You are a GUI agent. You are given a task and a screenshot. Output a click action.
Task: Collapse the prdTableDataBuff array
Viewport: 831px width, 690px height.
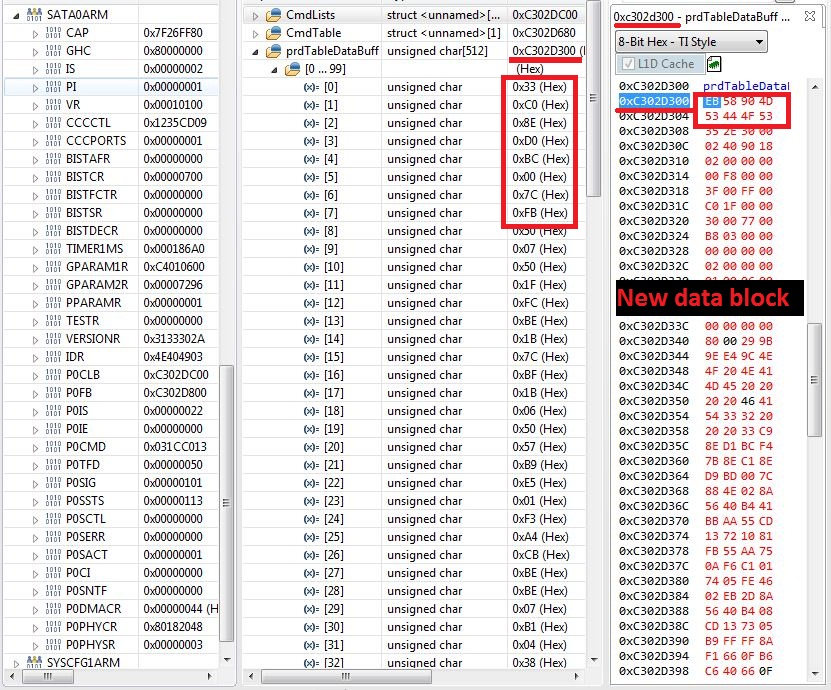[x=255, y=52]
